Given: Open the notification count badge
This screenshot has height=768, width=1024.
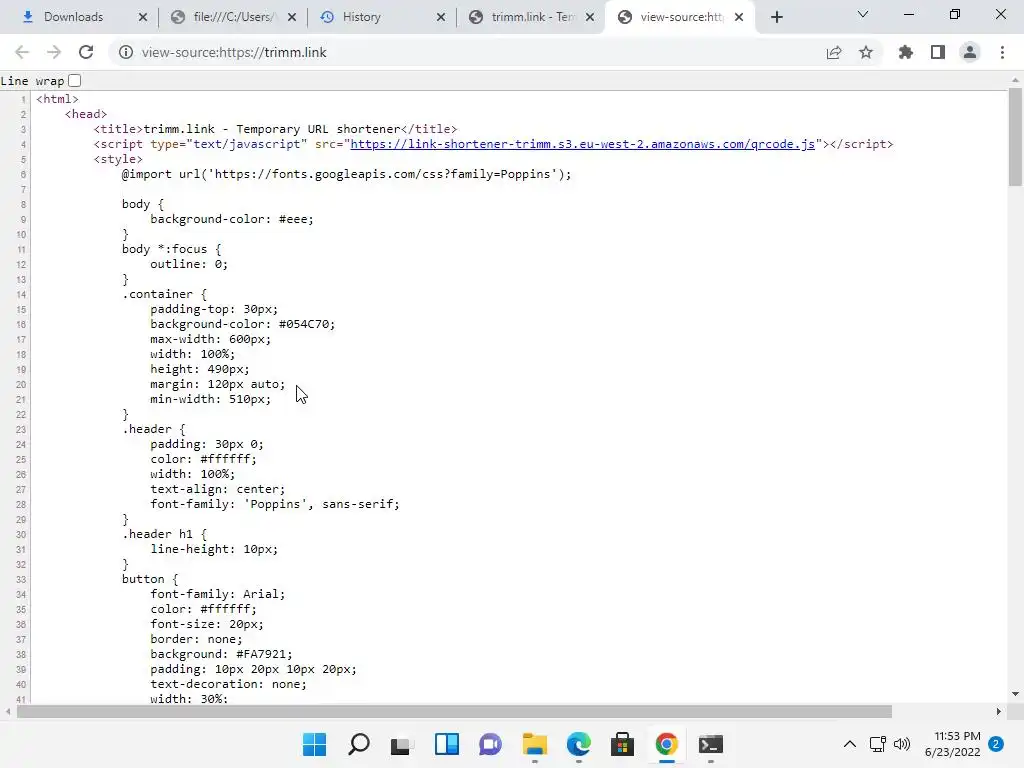Looking at the screenshot, I should [x=996, y=744].
